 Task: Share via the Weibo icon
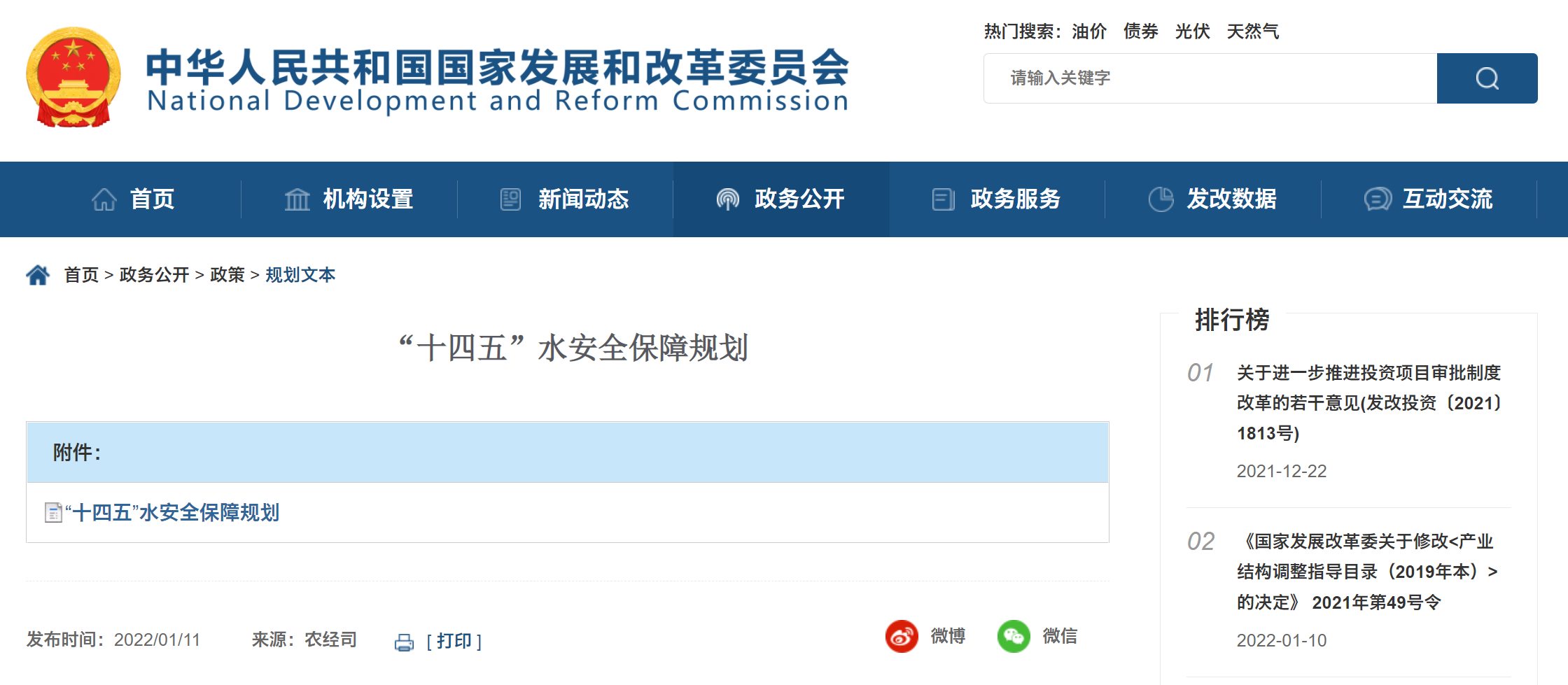pos(902,636)
